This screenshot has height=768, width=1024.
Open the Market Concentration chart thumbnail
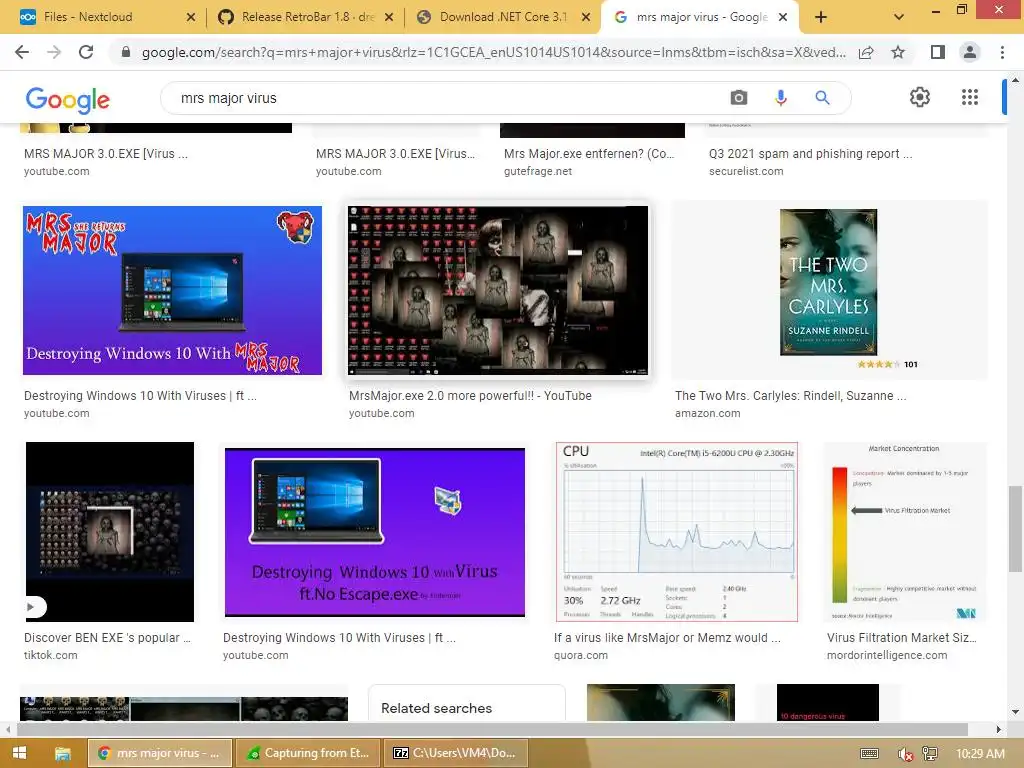coord(905,532)
